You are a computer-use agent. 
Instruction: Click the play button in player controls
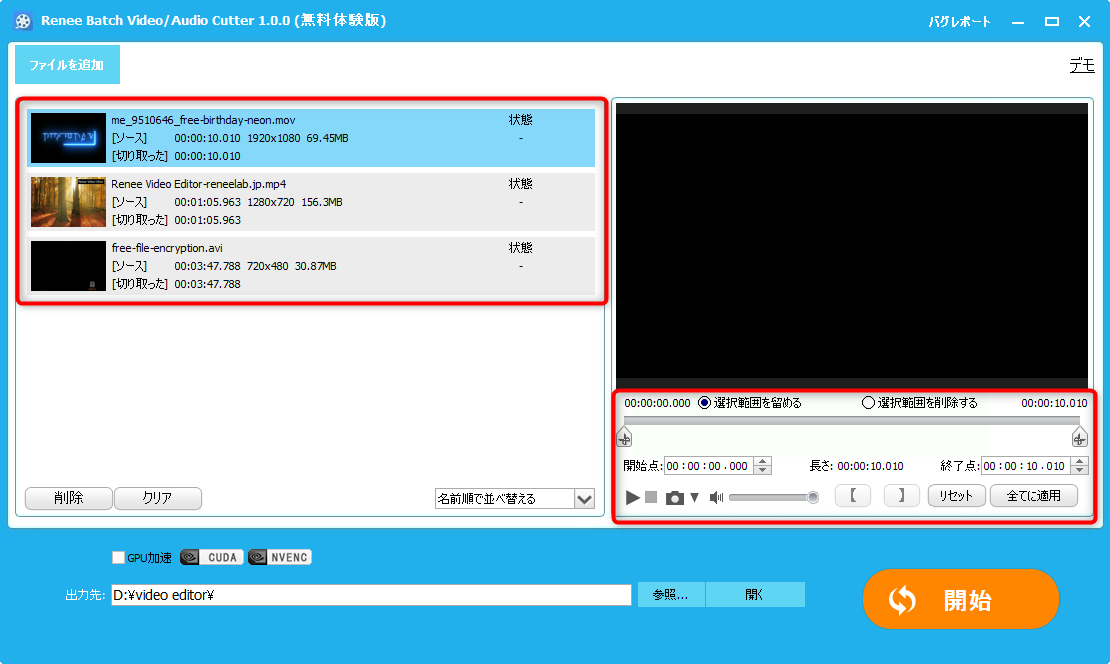[632, 498]
